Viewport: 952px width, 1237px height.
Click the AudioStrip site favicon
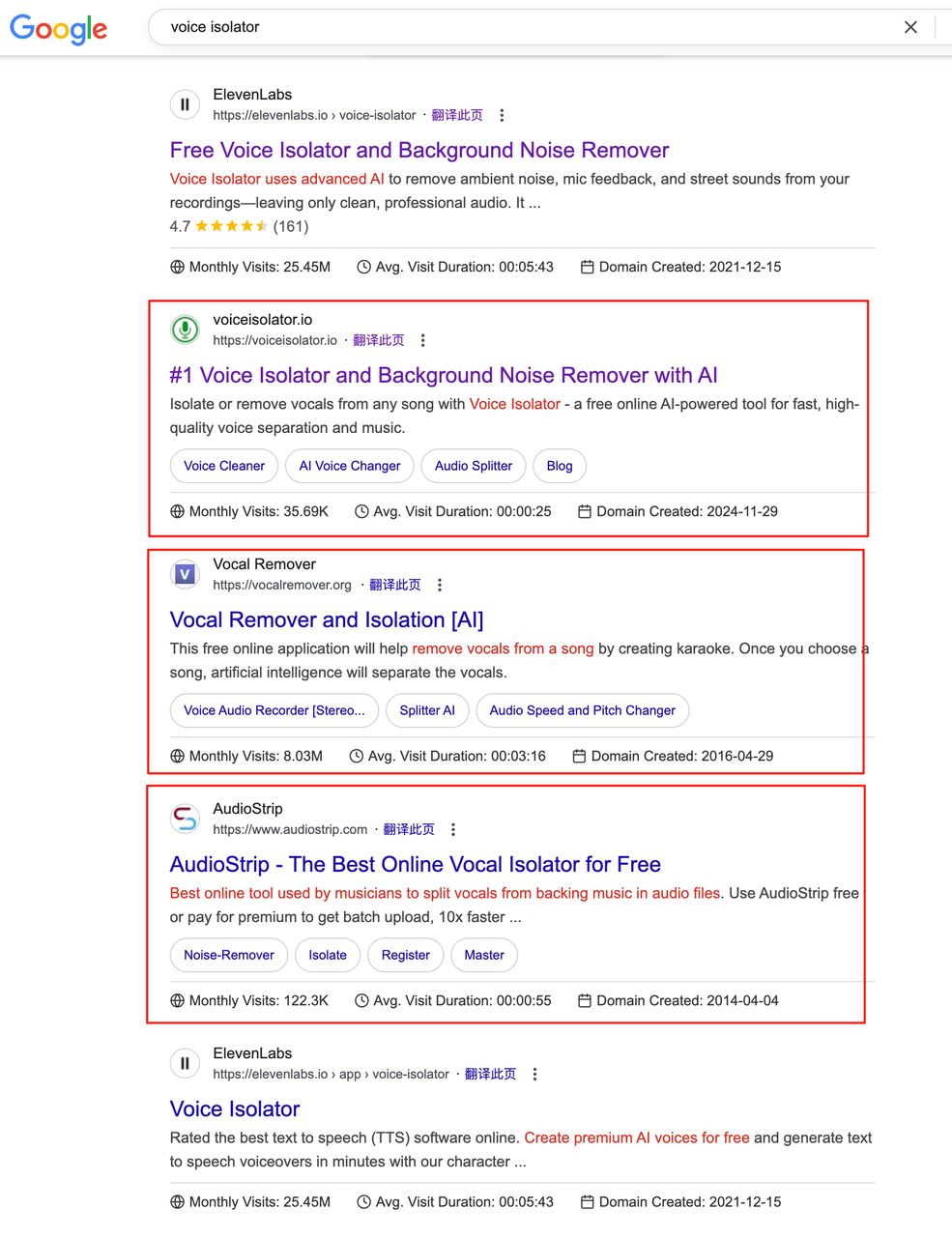click(185, 819)
